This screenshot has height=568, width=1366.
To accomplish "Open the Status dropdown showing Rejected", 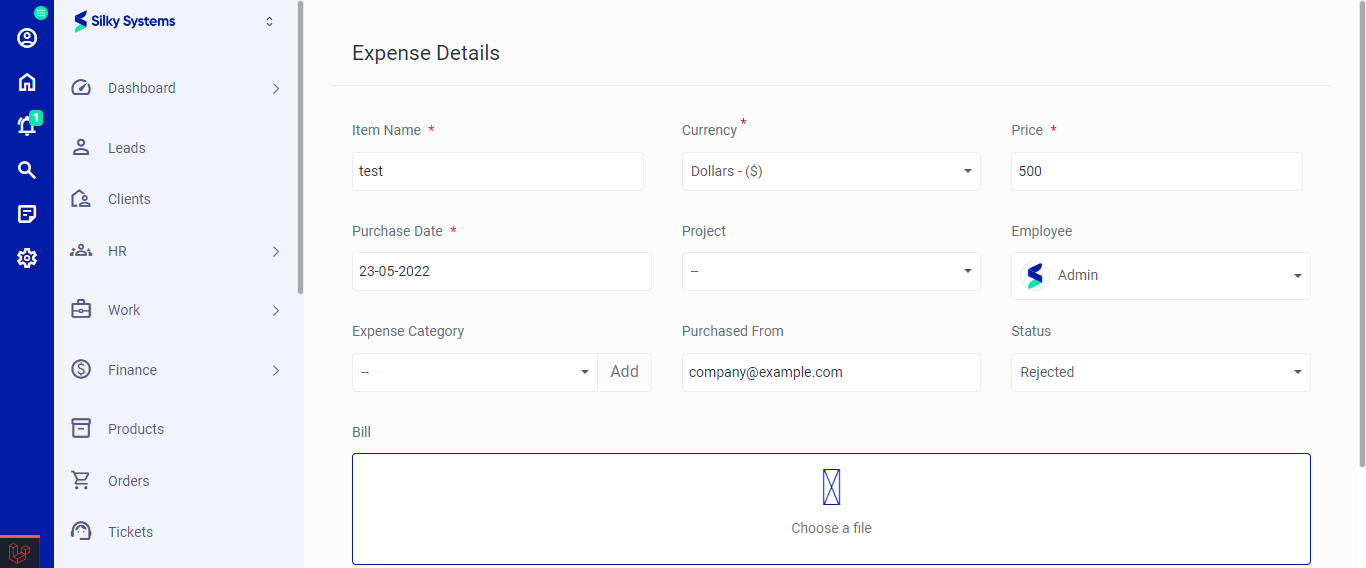I will click(x=1160, y=372).
